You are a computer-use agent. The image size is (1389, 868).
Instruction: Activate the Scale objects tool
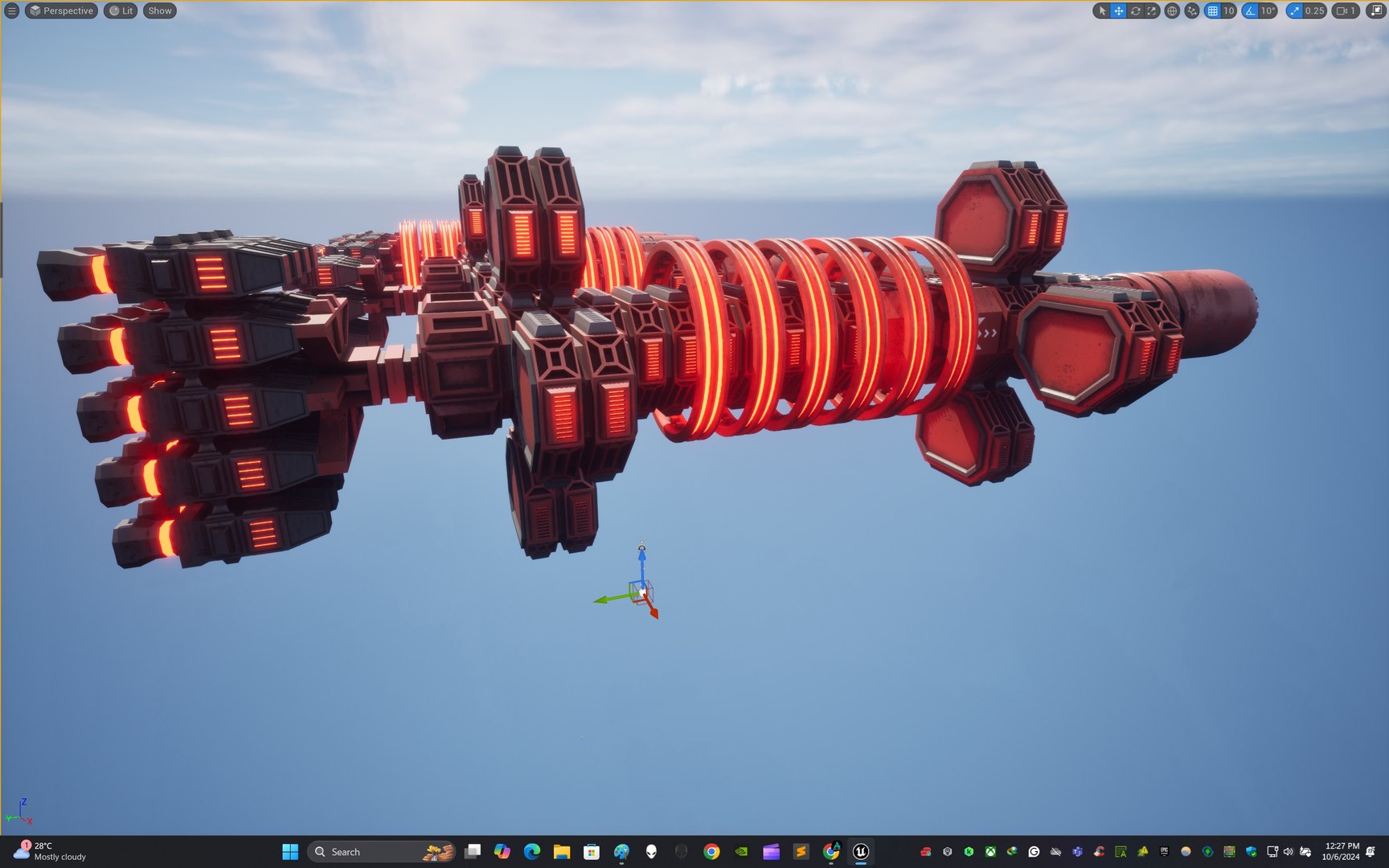pyautogui.click(x=1152, y=10)
